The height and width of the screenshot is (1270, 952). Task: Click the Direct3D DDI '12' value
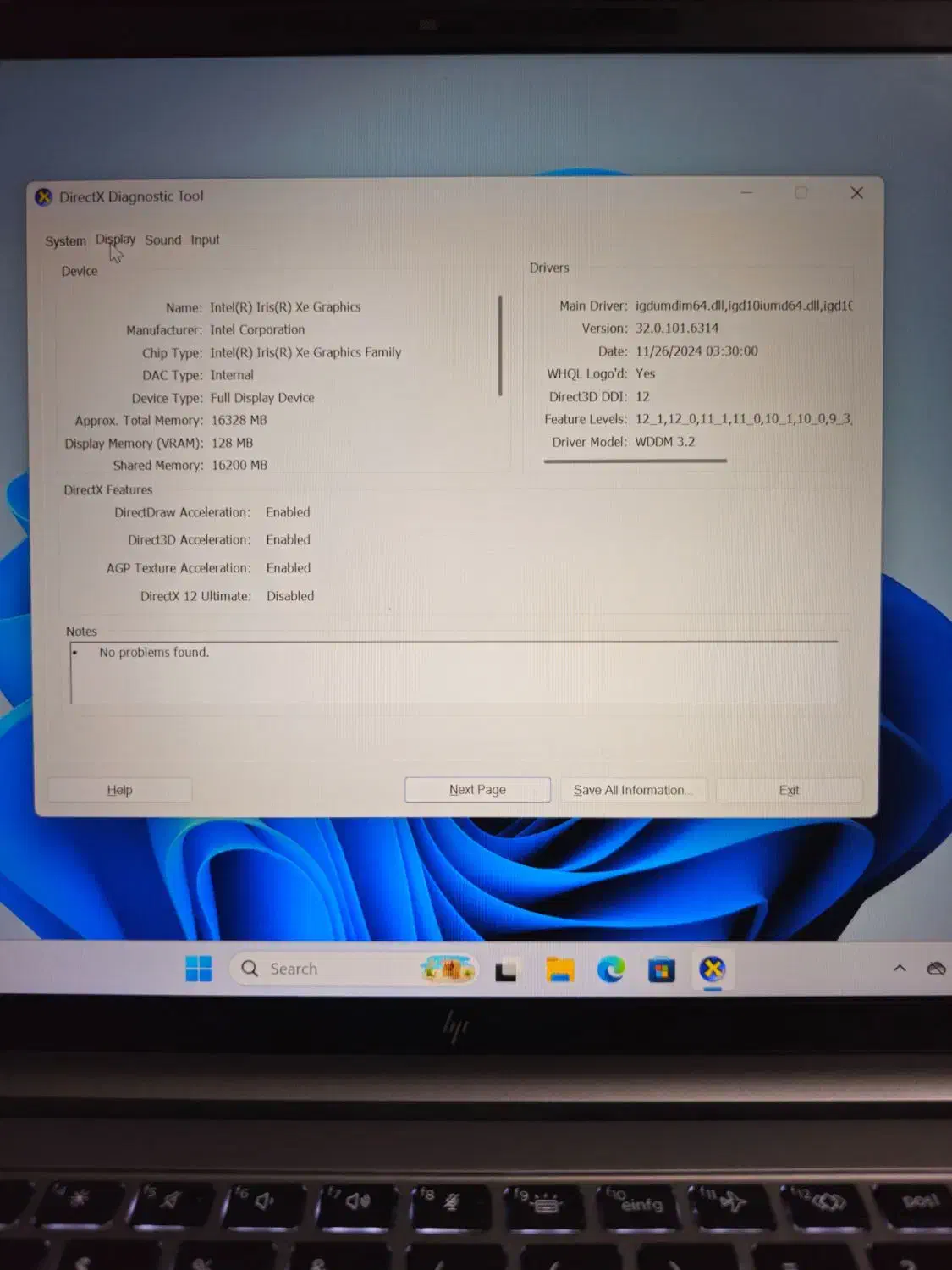(642, 396)
